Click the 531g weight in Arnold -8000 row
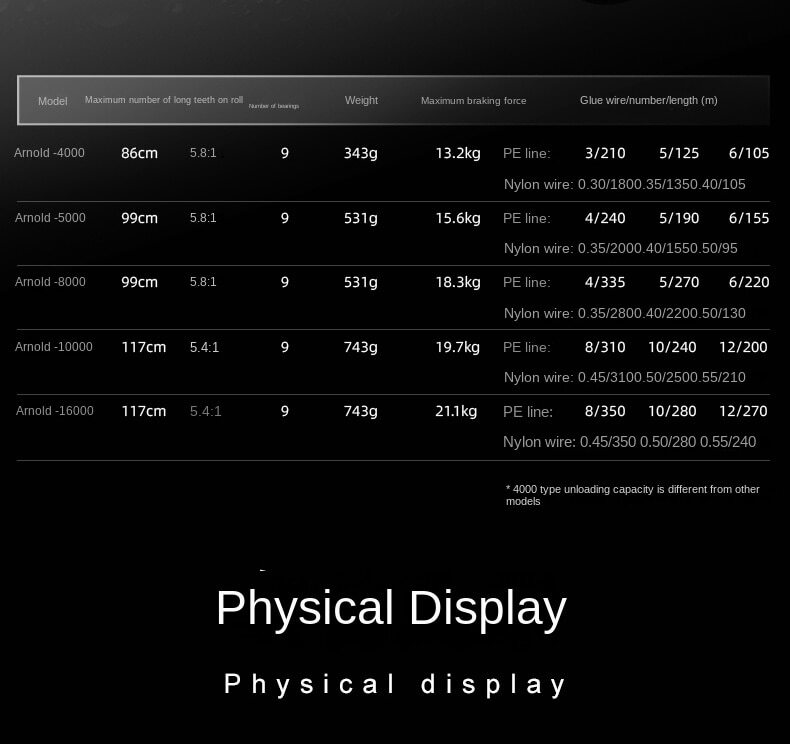The width and height of the screenshot is (790, 744). (x=361, y=282)
